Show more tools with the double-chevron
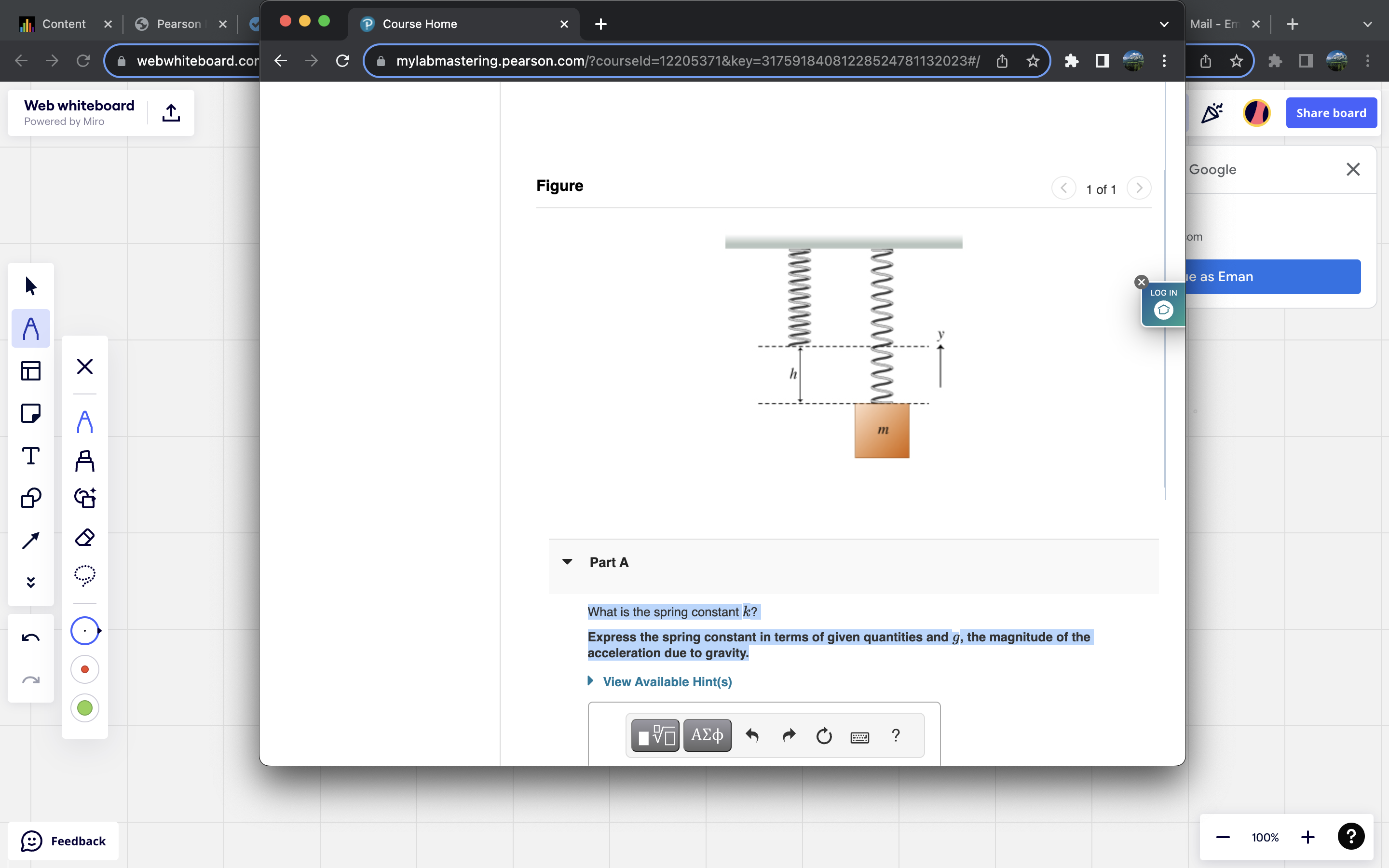 tap(30, 582)
